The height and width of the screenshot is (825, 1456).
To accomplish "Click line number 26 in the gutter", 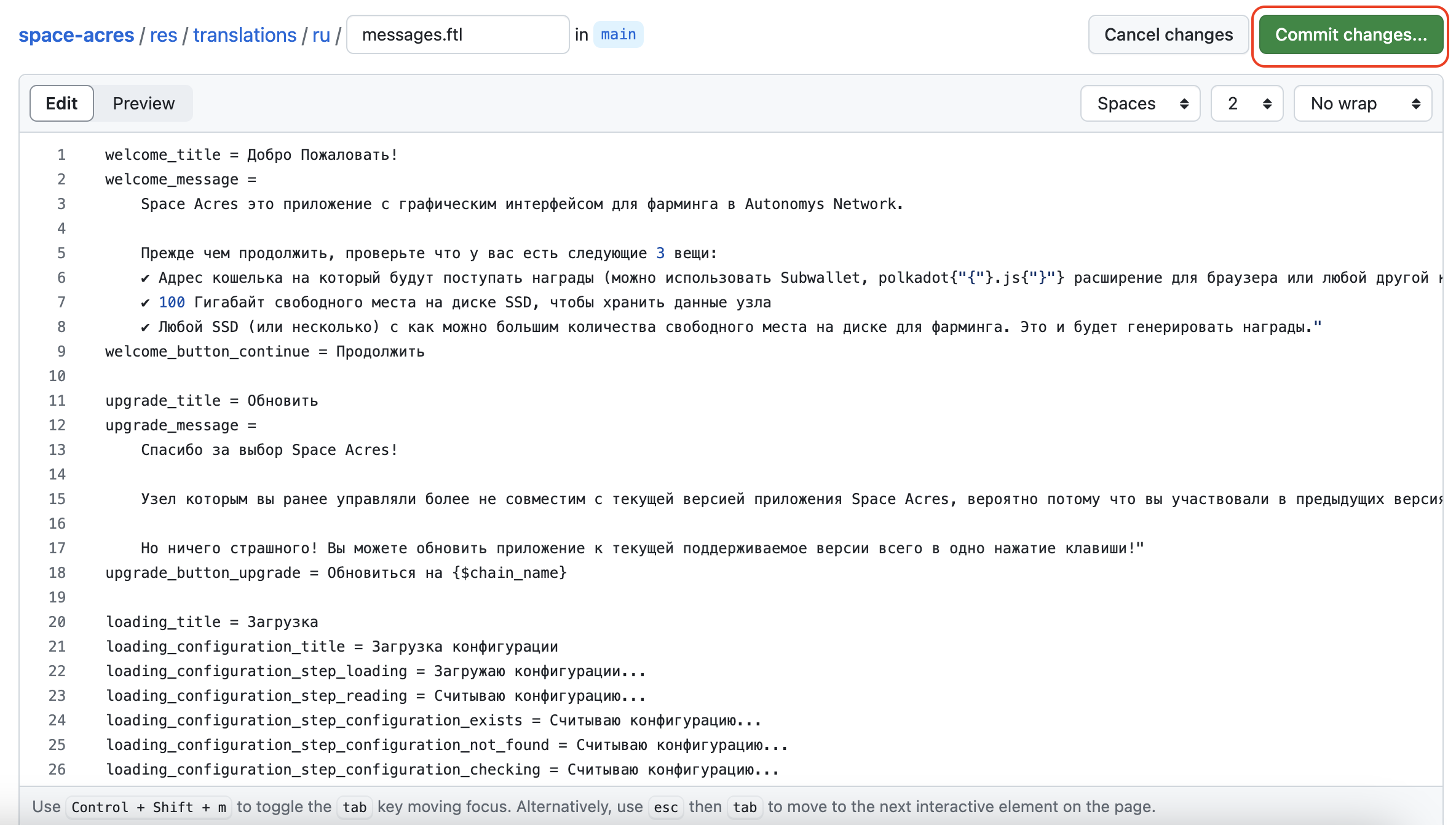I will (57, 770).
